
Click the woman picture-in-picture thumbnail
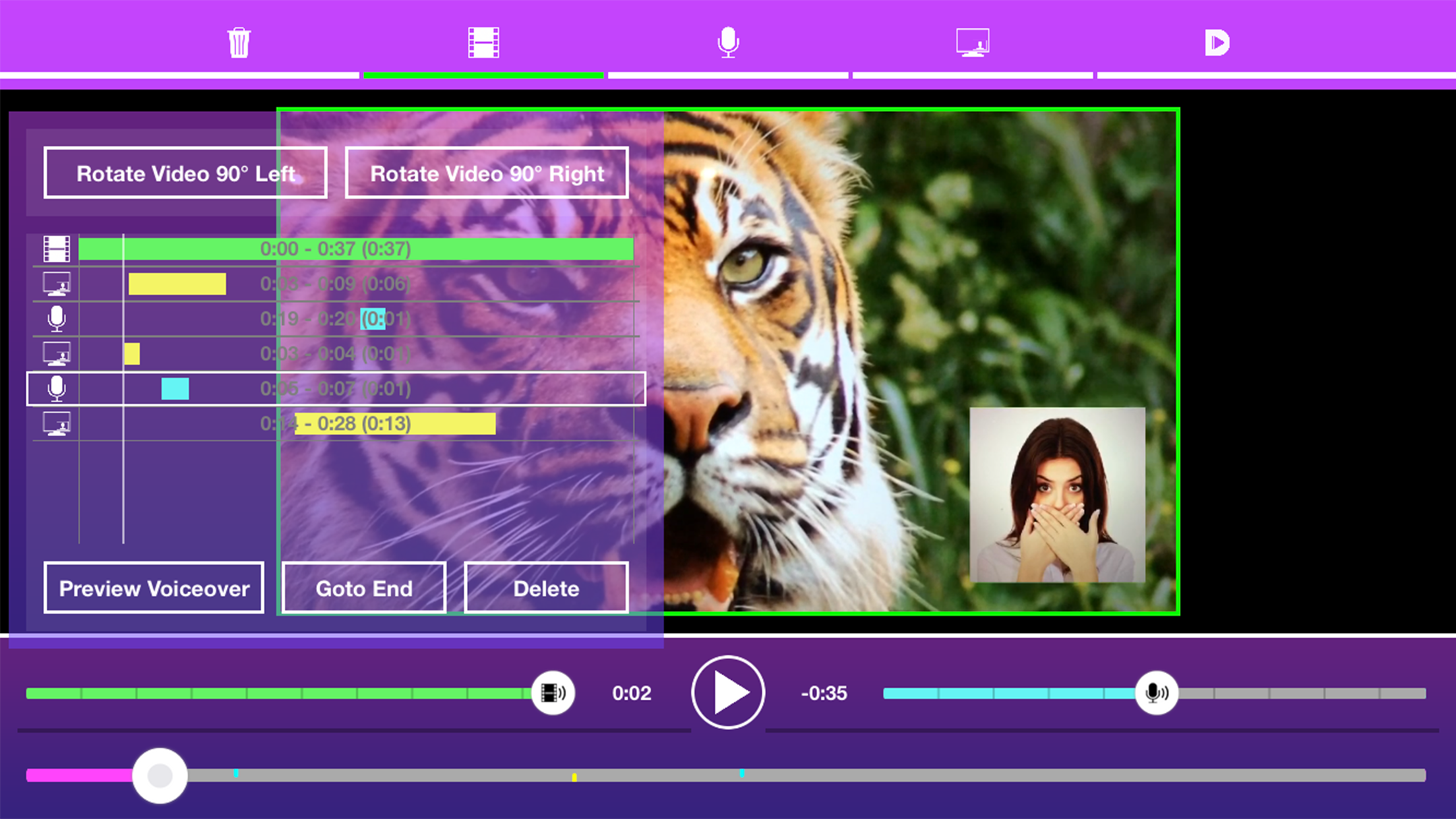pyautogui.click(x=1057, y=495)
